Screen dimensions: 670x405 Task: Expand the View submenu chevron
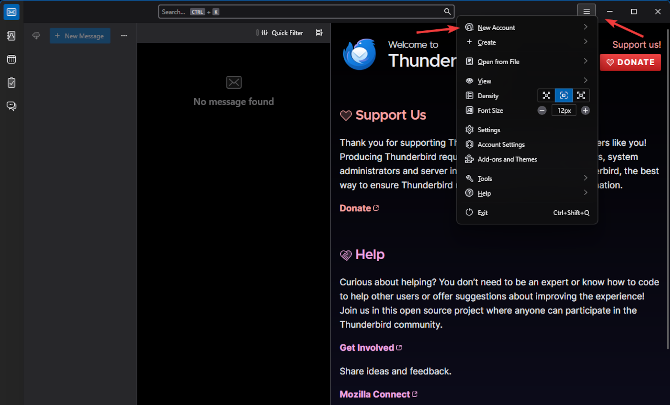point(585,80)
